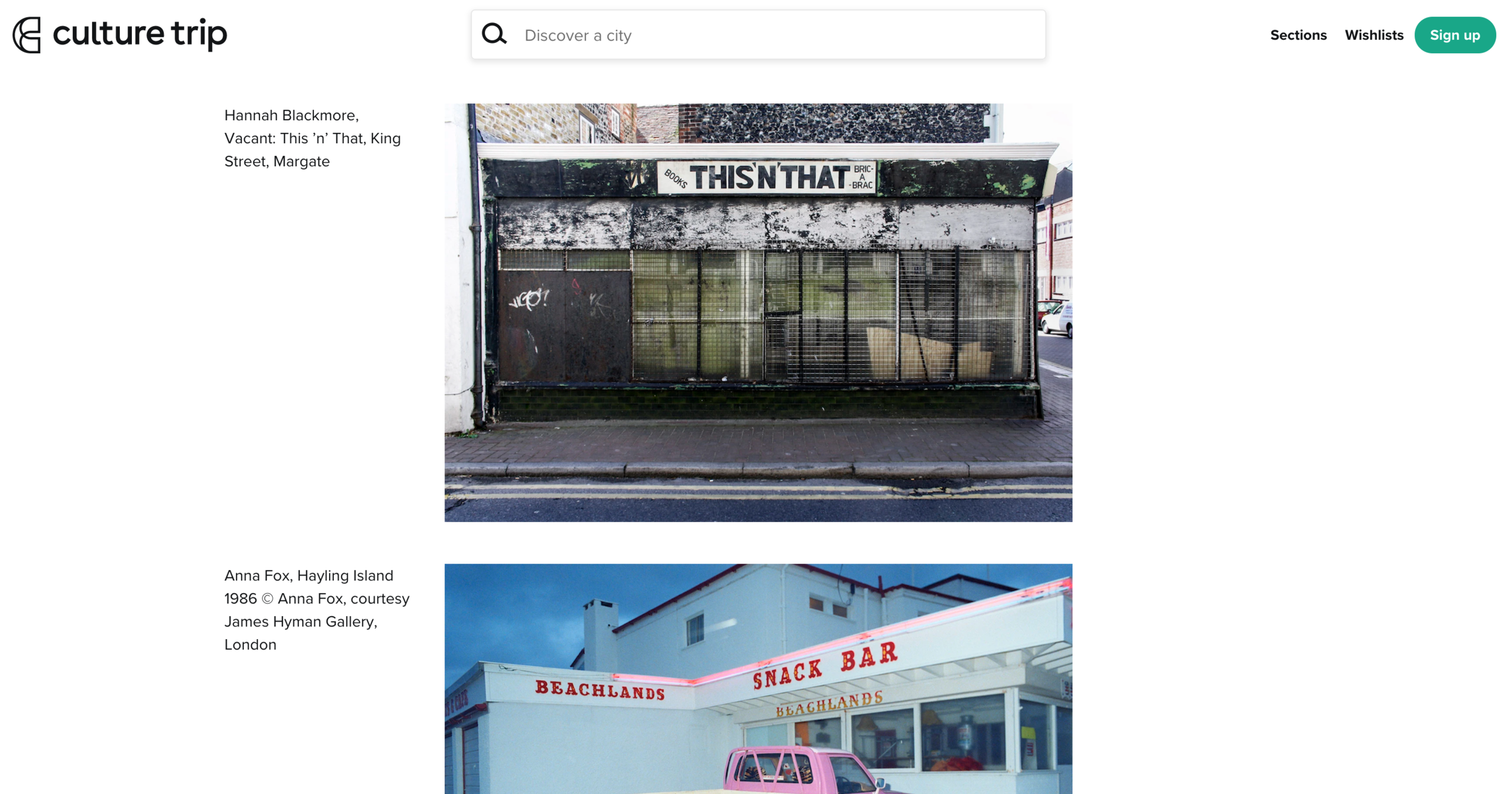
Task: Click the magnifying glass search icon
Action: pyautogui.click(x=494, y=34)
